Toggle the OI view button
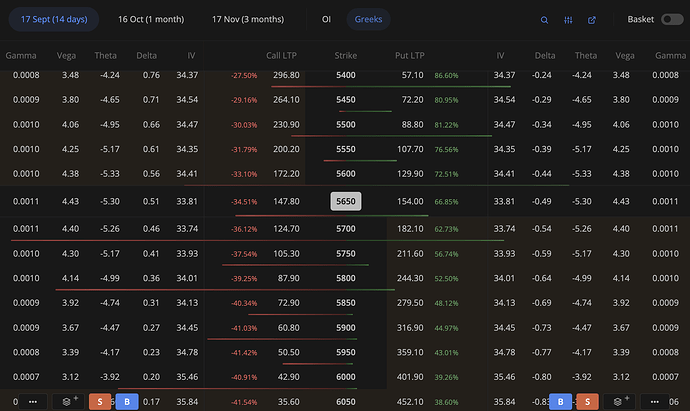The image size is (690, 411). [326, 19]
